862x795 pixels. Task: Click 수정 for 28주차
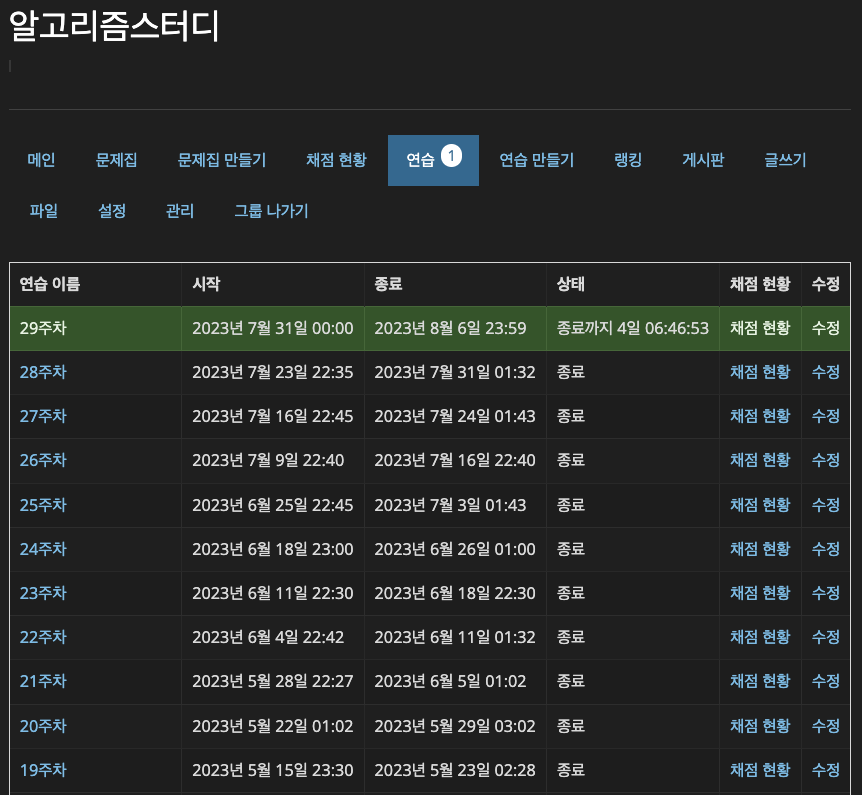826,372
